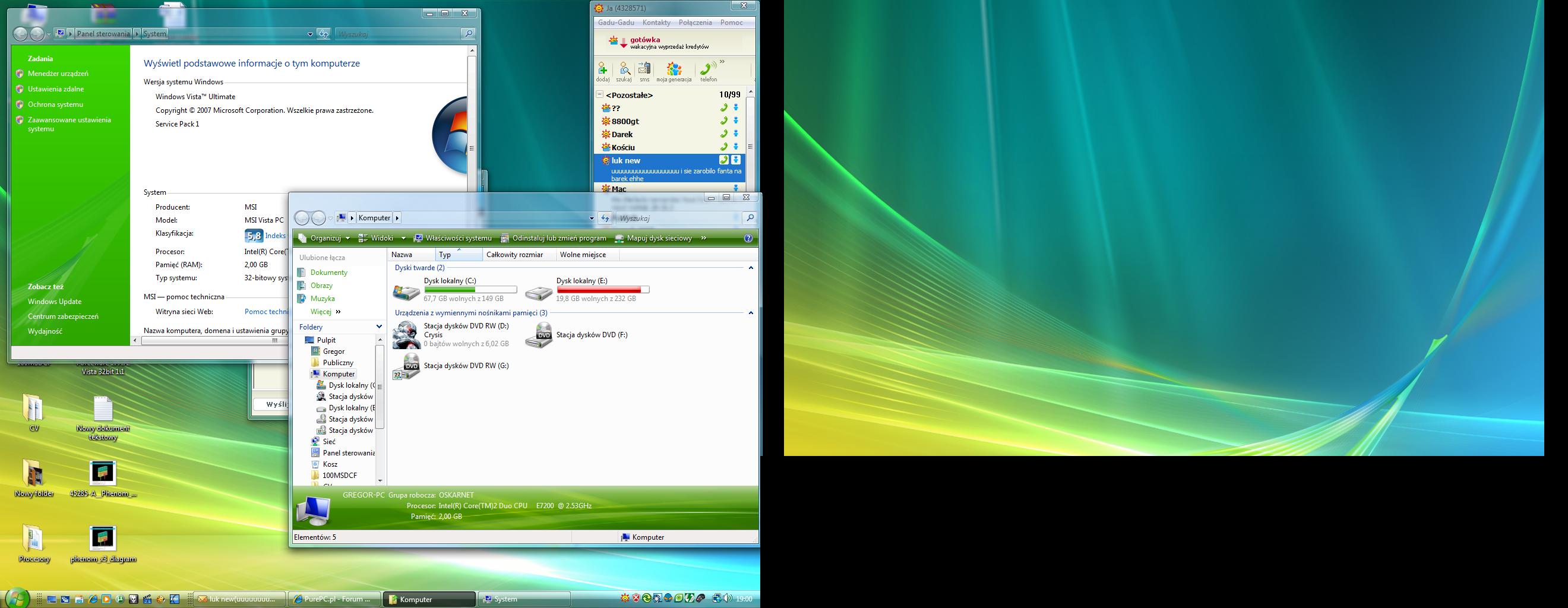
Task: Click the search magnifier in System window
Action: (467, 34)
